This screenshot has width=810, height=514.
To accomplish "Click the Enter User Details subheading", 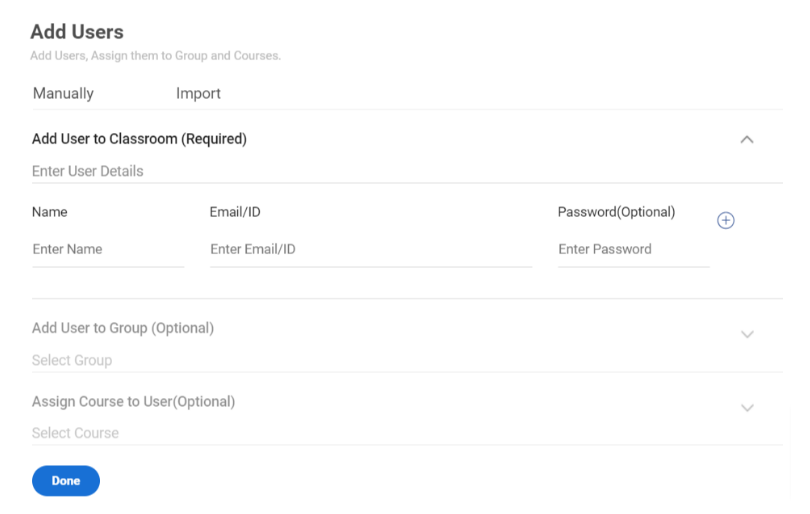I will pos(87,171).
